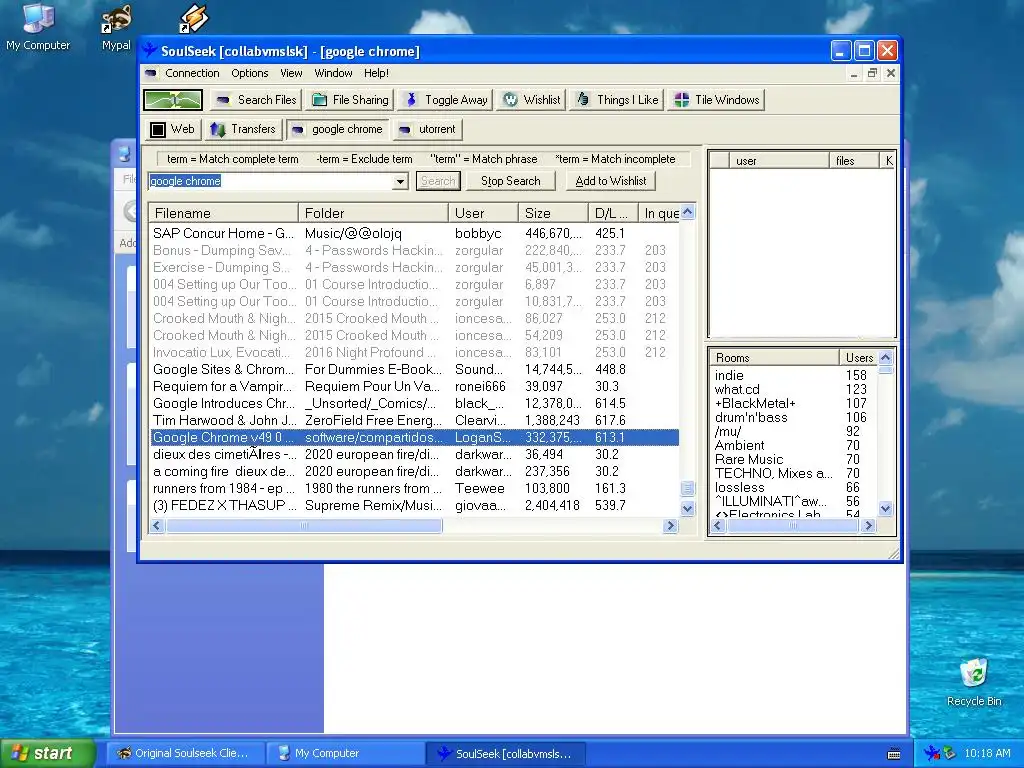This screenshot has height=768, width=1024.
Task: Open the Wishlist toolbar button
Action: pos(532,100)
